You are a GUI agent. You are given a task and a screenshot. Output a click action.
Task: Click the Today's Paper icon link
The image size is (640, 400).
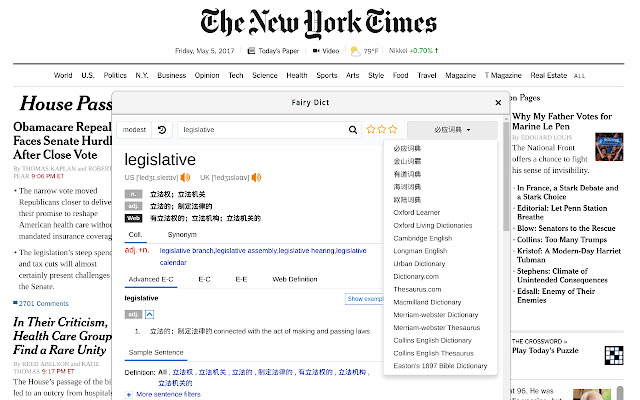point(251,51)
